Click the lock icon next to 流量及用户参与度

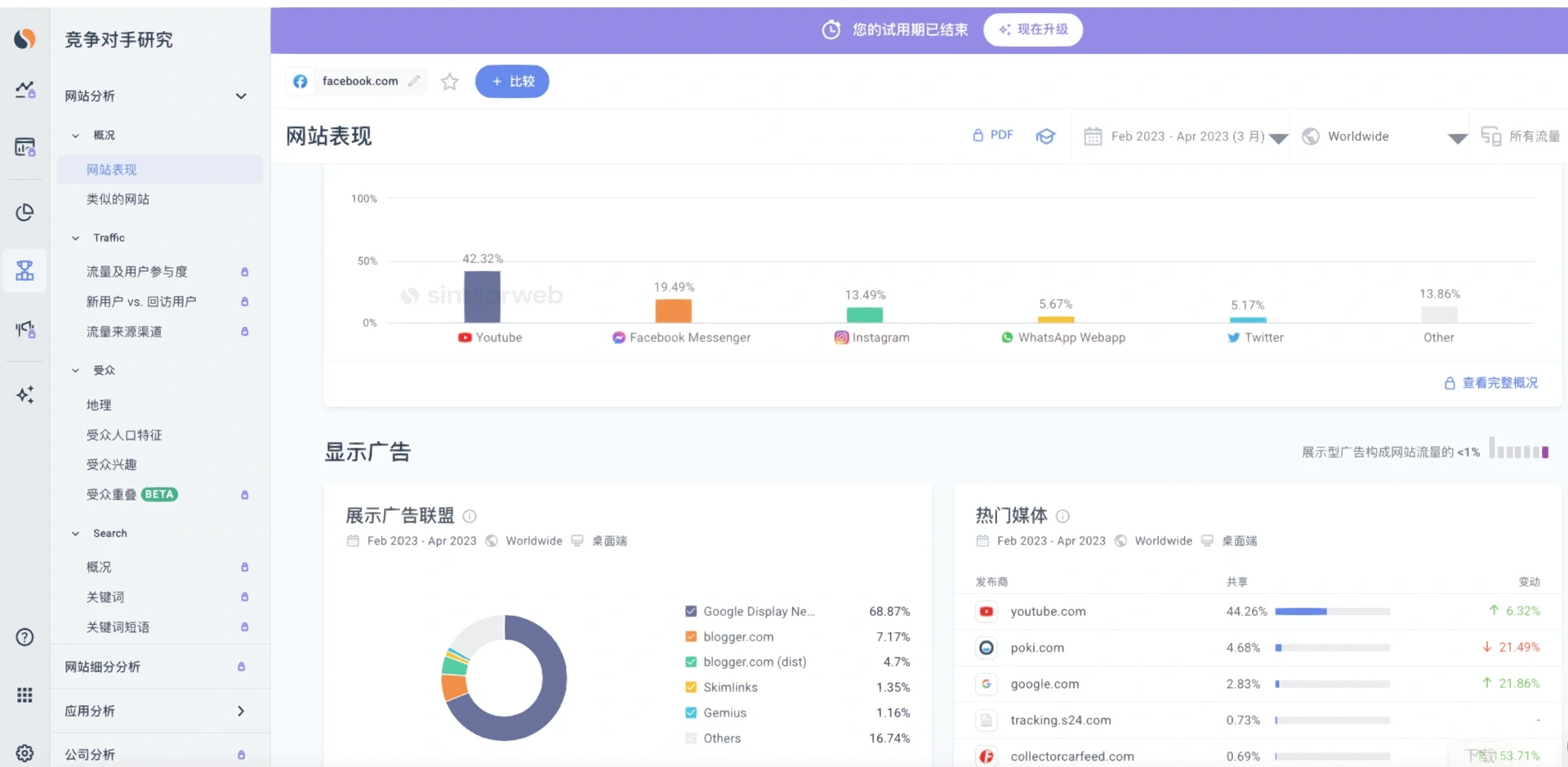coord(244,272)
